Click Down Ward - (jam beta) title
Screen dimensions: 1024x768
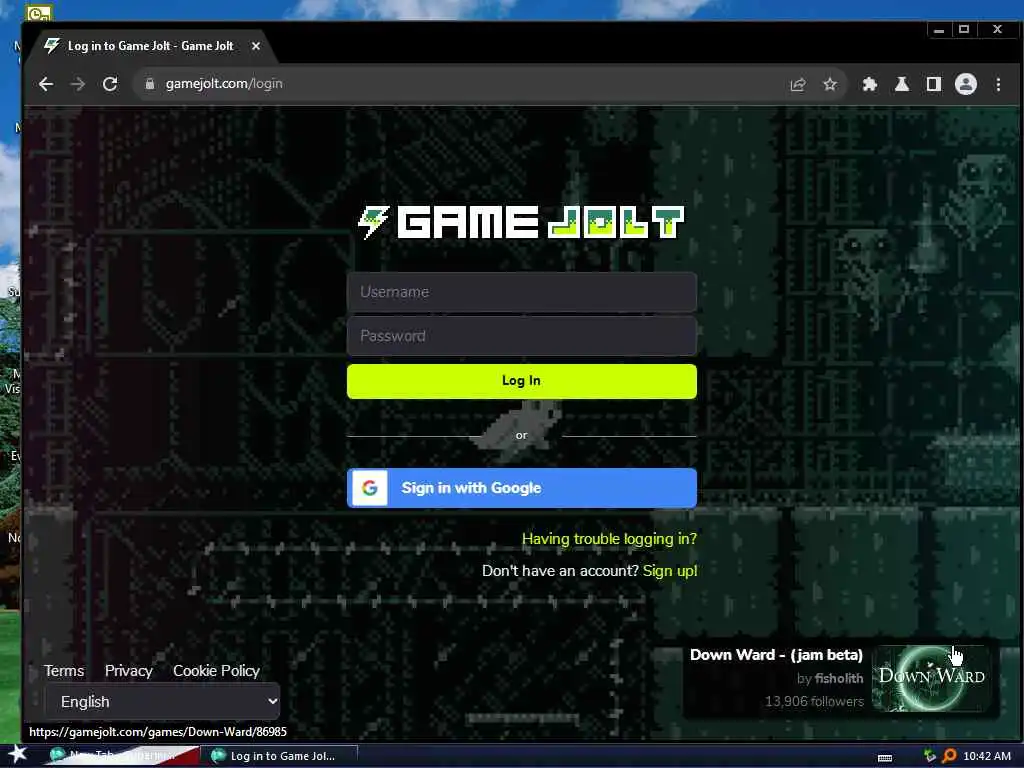coord(776,655)
